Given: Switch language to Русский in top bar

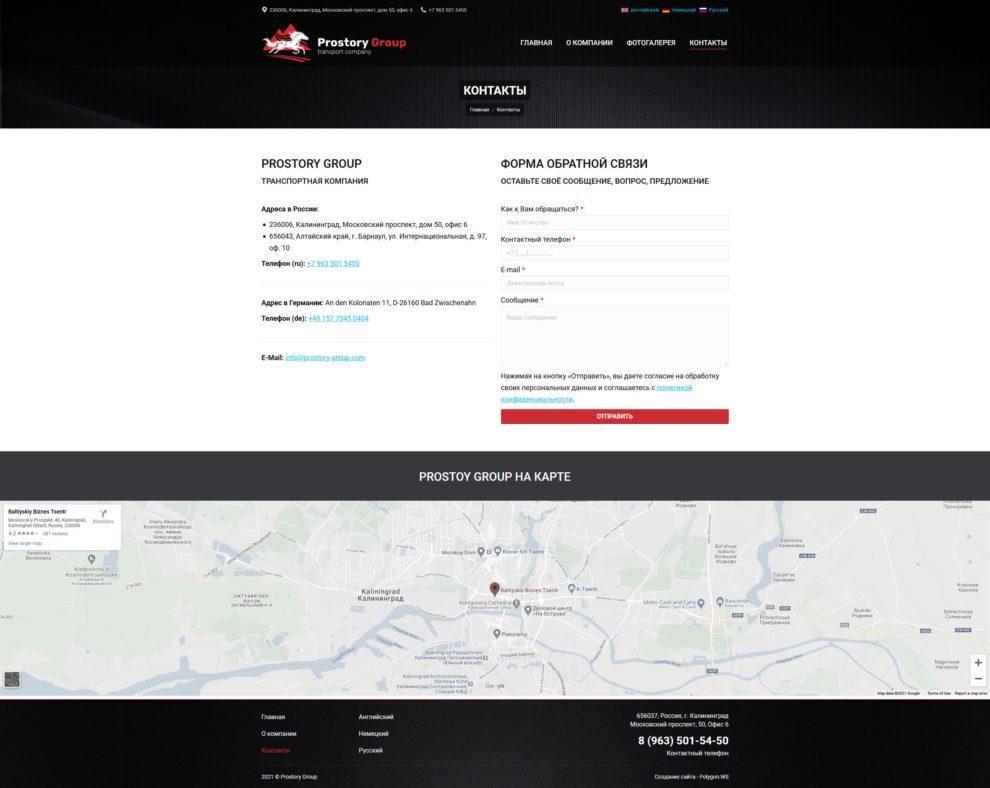Looking at the screenshot, I should (718, 10).
